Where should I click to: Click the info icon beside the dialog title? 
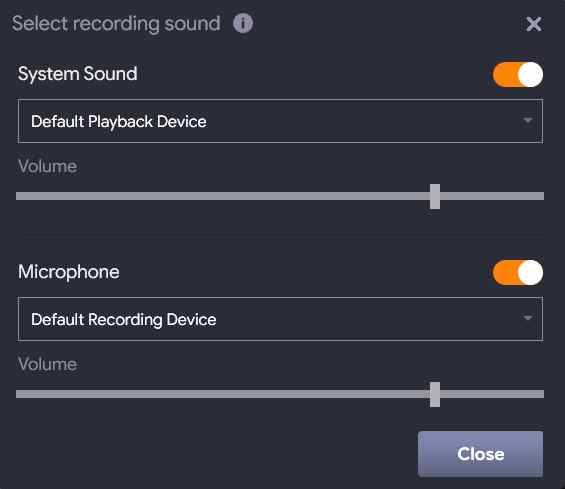243,23
